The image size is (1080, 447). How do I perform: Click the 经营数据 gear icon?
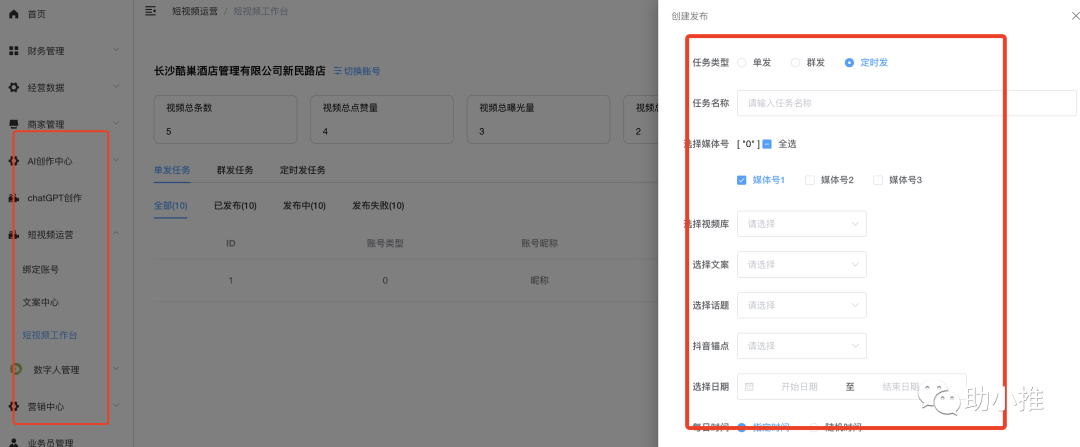point(14,88)
